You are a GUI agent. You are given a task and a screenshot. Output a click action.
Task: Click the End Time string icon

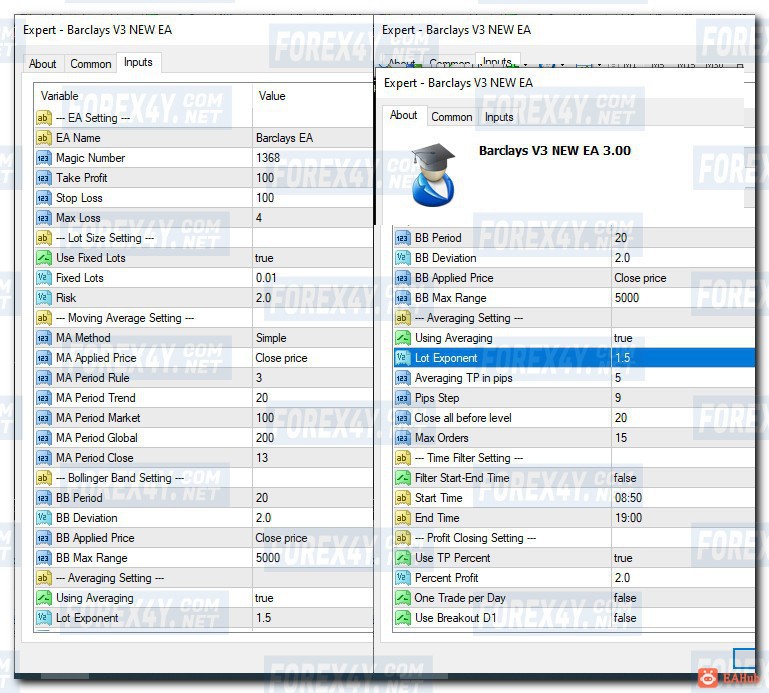402,518
